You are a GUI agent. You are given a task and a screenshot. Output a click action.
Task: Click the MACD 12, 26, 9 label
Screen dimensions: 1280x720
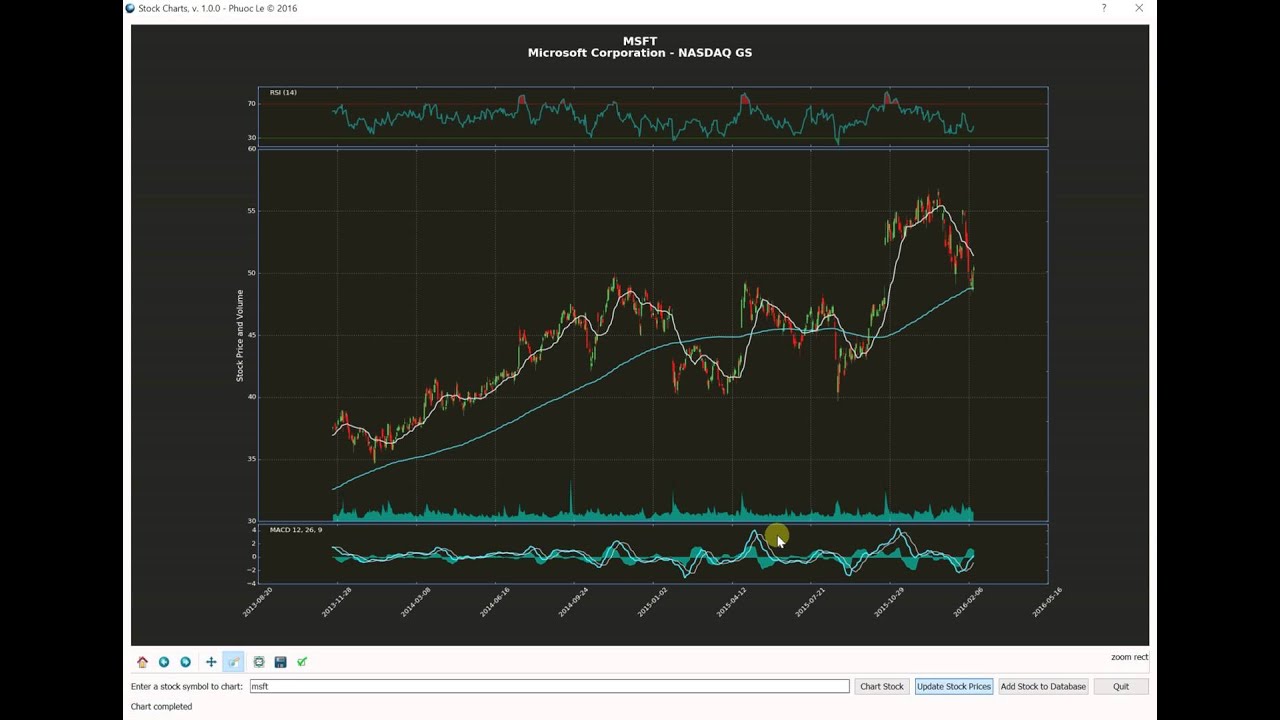296,529
